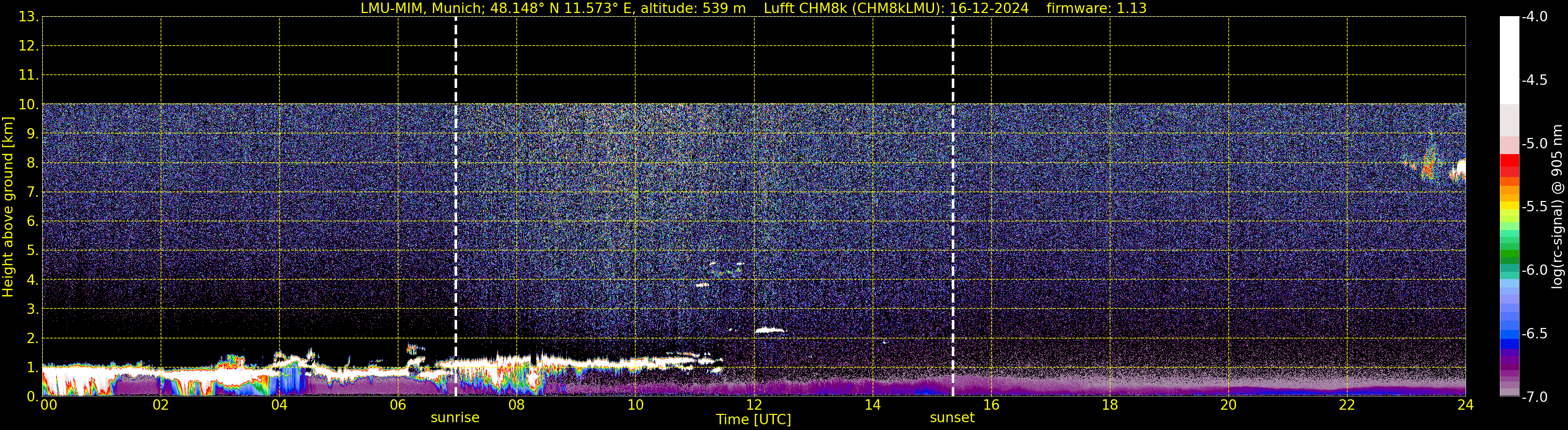
Task: Click the small white cloud streak after 12 UTC
Action: pos(769,331)
